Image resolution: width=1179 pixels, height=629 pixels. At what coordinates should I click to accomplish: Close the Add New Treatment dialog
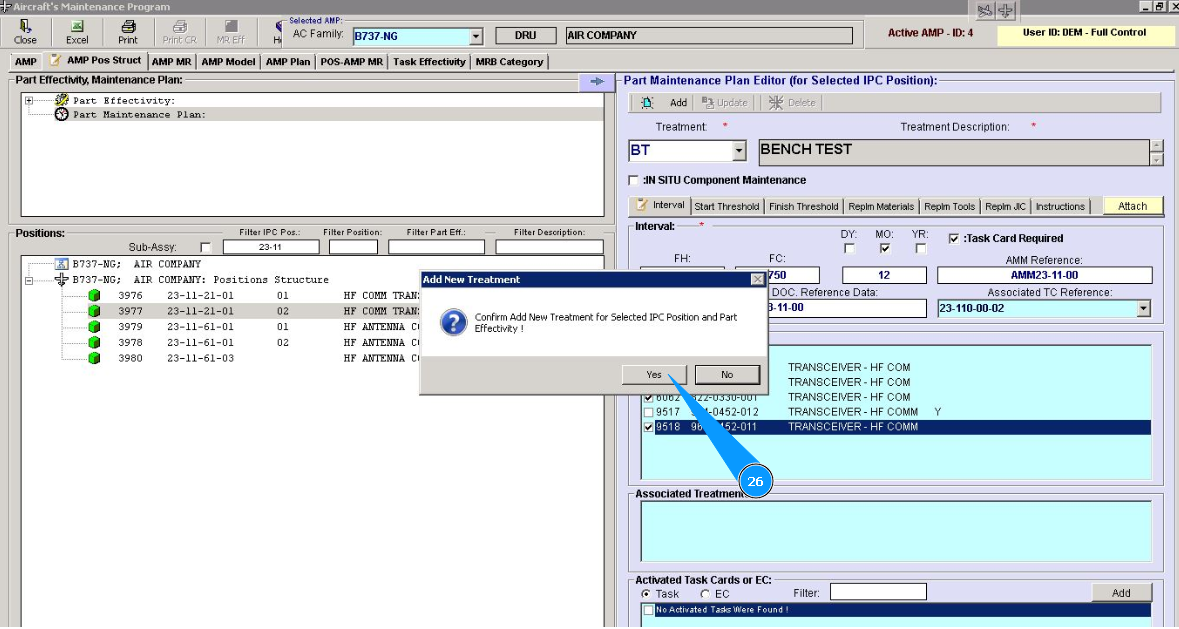coord(757,280)
